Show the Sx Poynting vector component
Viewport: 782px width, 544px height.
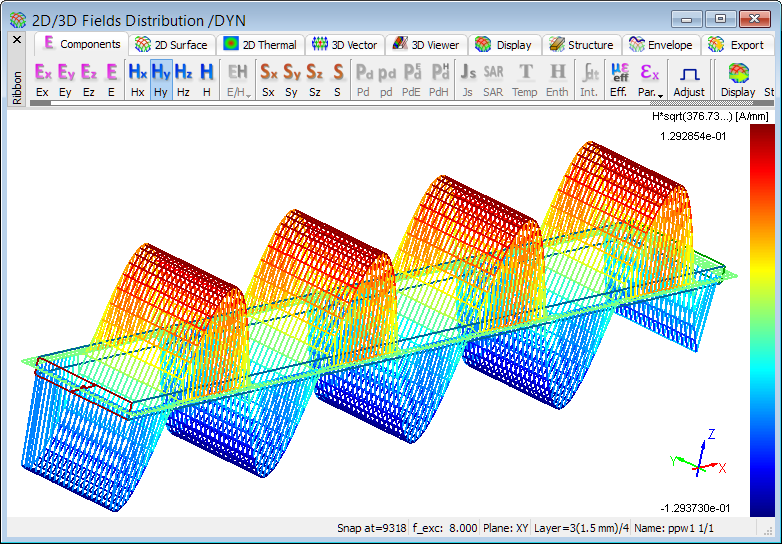click(x=268, y=79)
